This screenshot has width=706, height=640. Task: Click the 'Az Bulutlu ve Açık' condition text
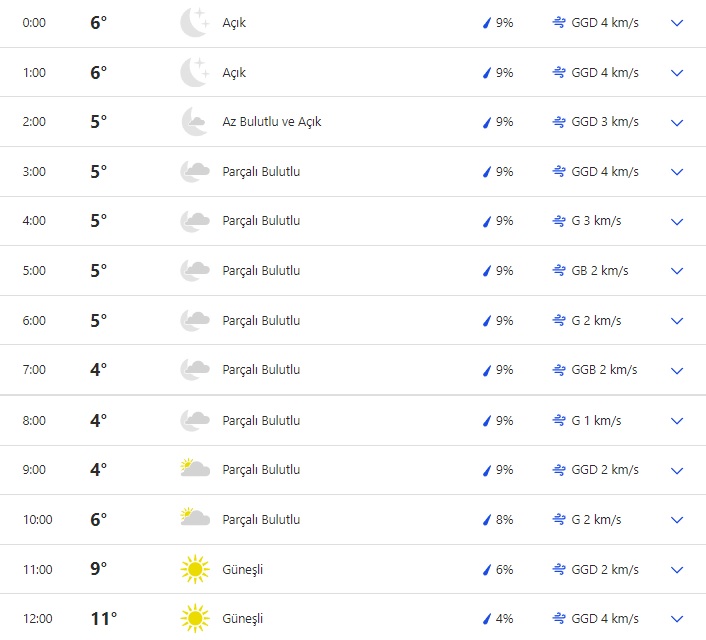point(272,122)
